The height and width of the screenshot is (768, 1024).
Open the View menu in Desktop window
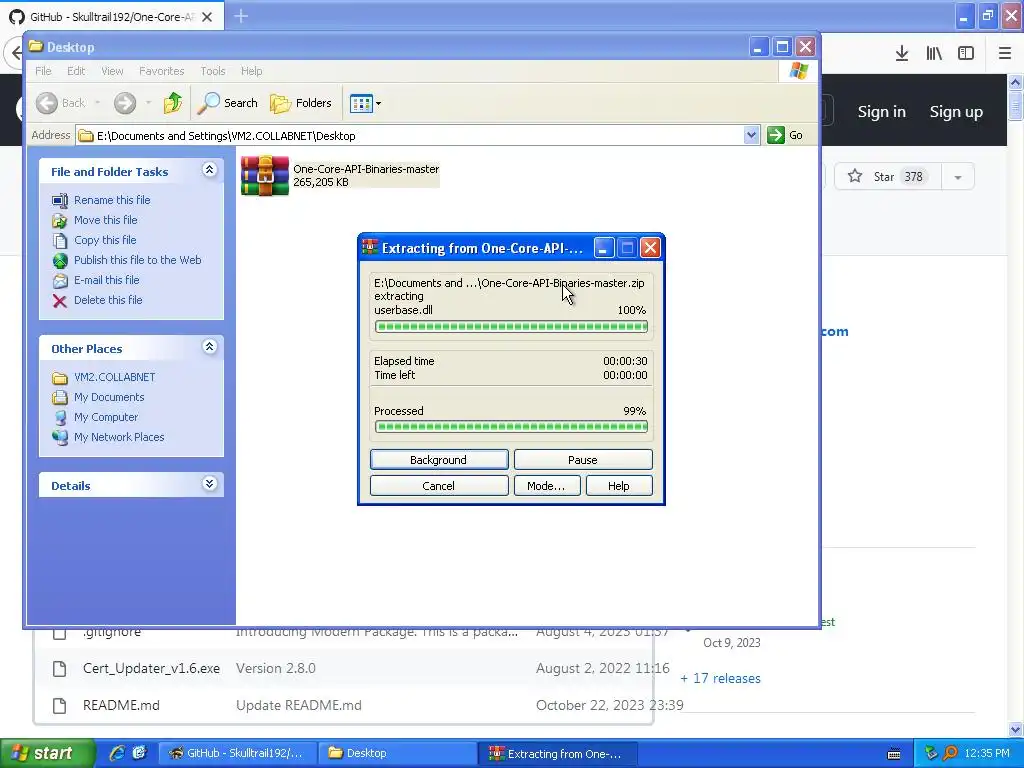tap(112, 71)
